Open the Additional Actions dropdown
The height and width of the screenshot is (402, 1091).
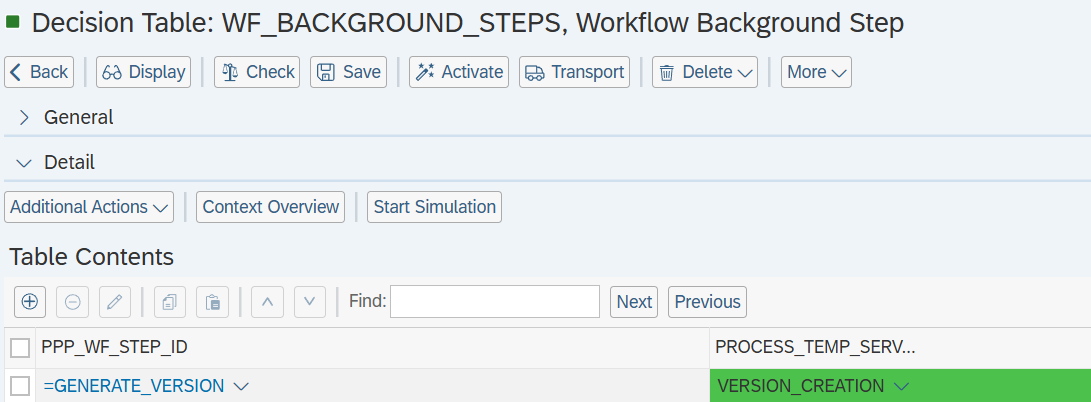pyautogui.click(x=89, y=207)
